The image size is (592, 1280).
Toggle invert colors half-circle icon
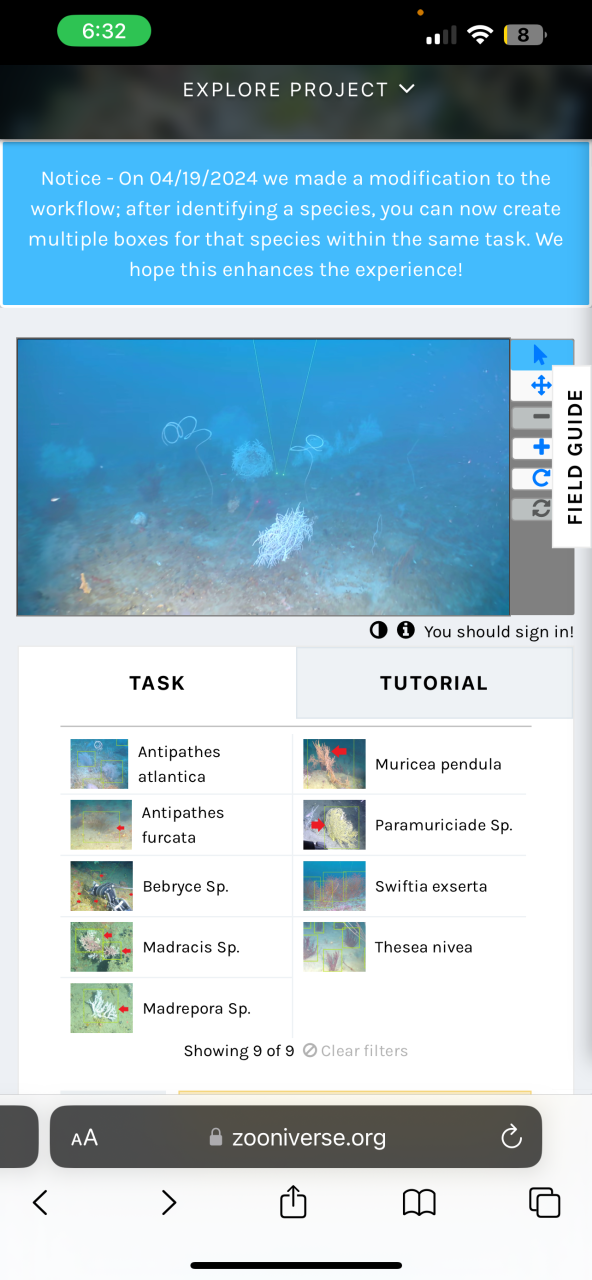378,631
